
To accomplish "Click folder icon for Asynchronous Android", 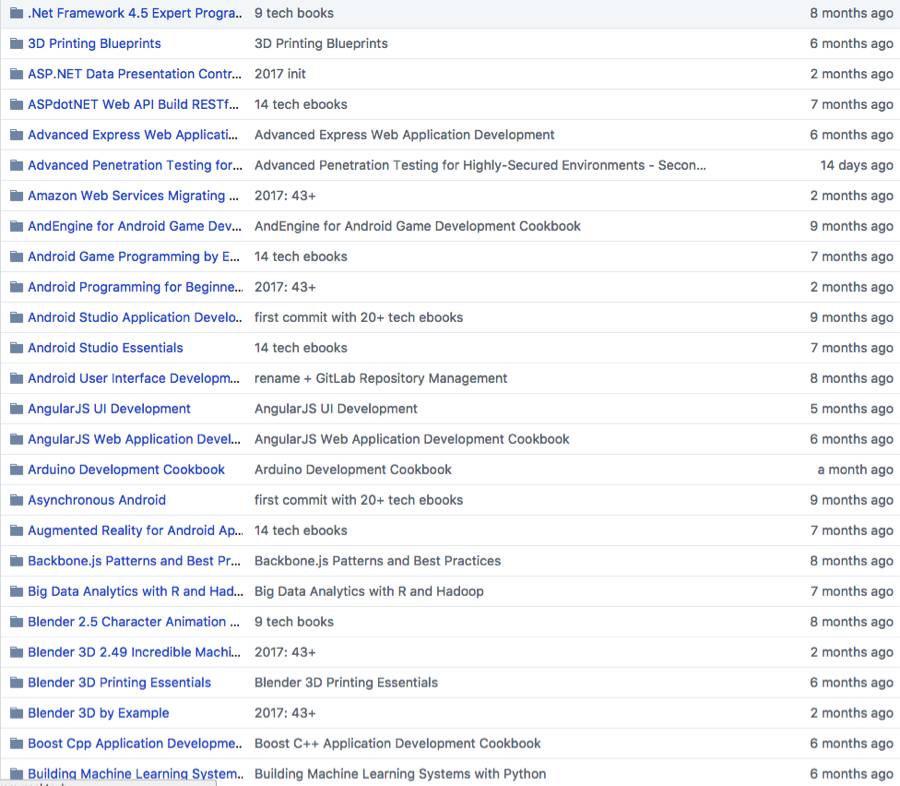I will 17,500.
